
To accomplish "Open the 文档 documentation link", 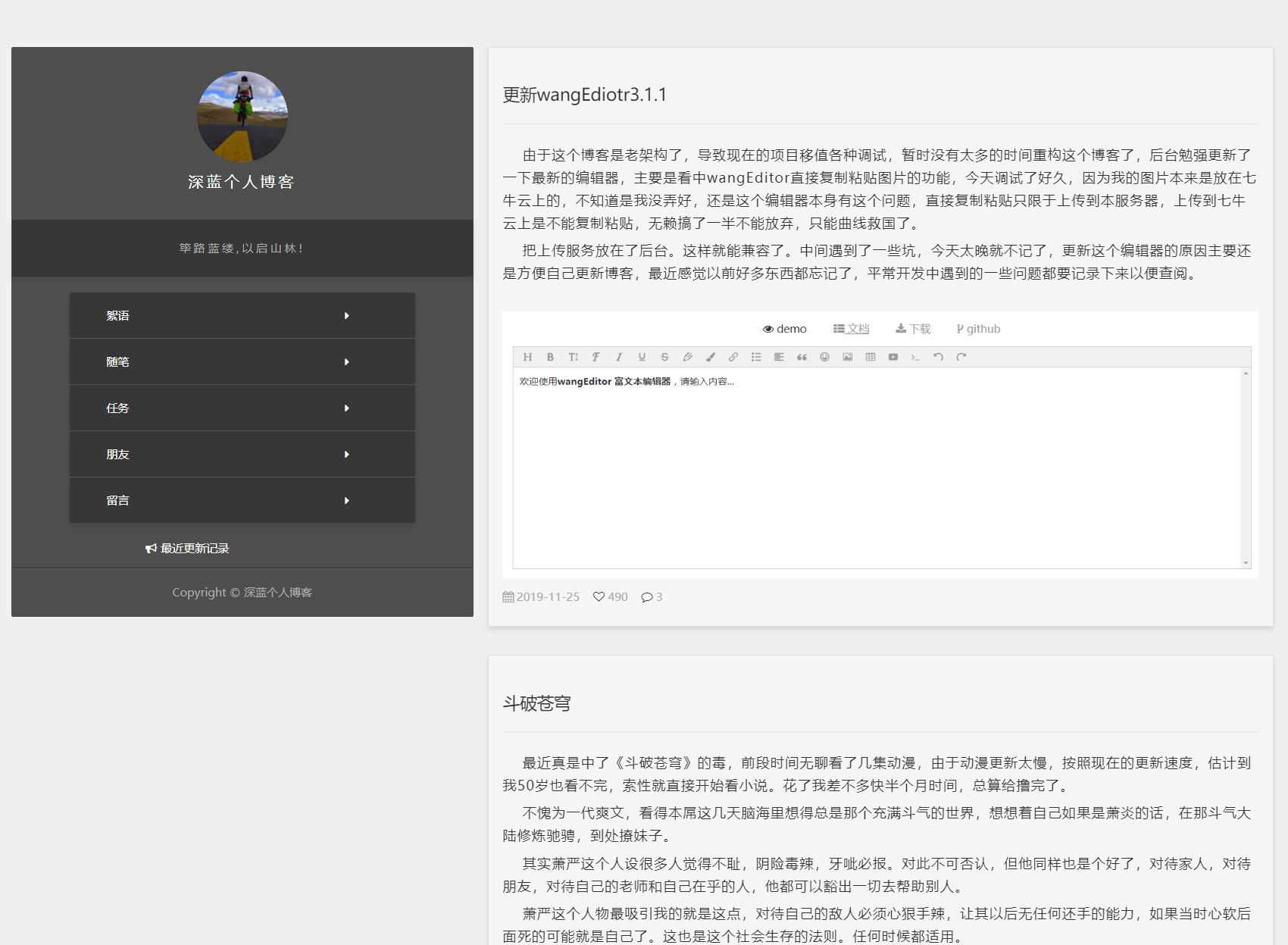I will pos(851,329).
